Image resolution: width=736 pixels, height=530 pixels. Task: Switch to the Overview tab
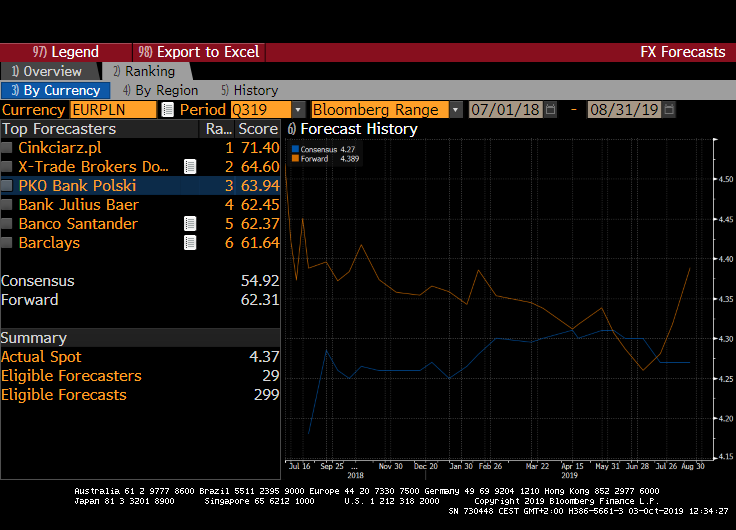(x=47, y=71)
